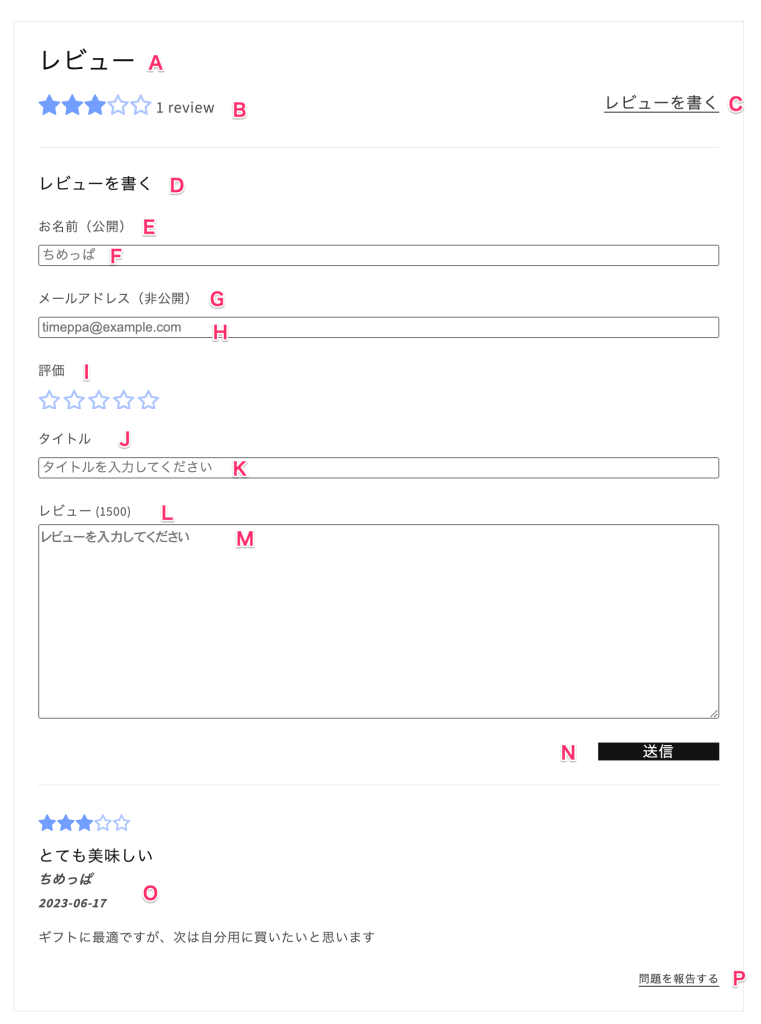
Task: Click the reviewer name ちめっぱ
Action: click(x=66, y=879)
